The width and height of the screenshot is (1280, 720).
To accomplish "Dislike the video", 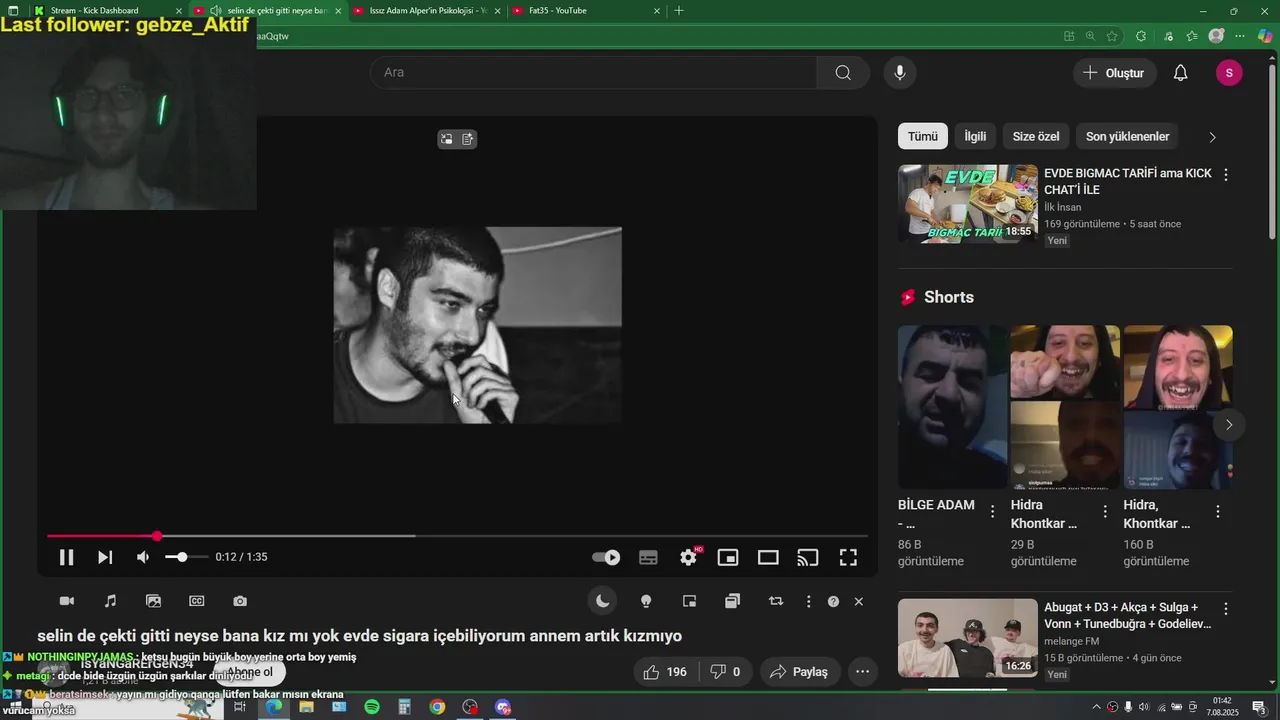I will 725,672.
